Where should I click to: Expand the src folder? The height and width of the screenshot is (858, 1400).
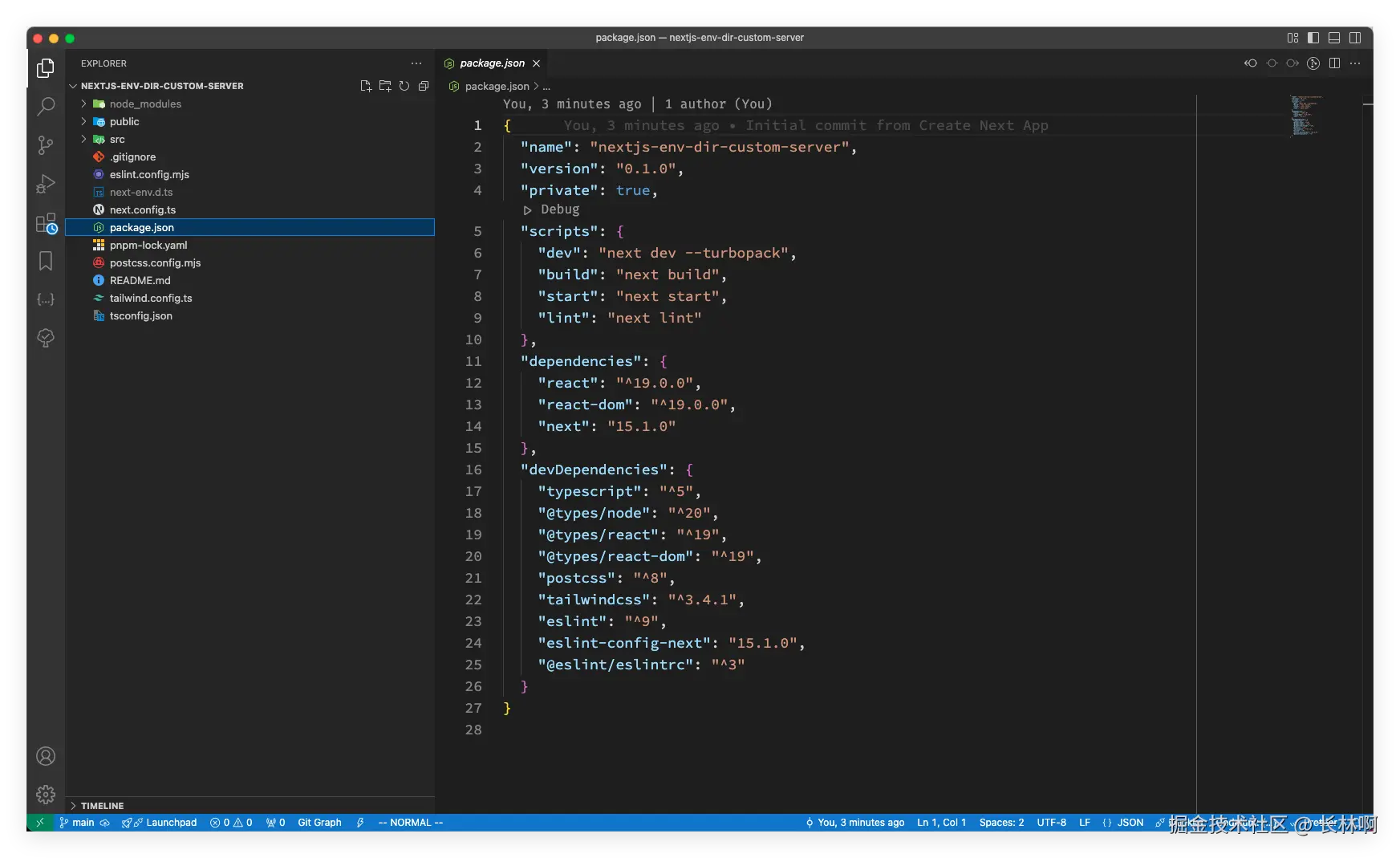250,140
